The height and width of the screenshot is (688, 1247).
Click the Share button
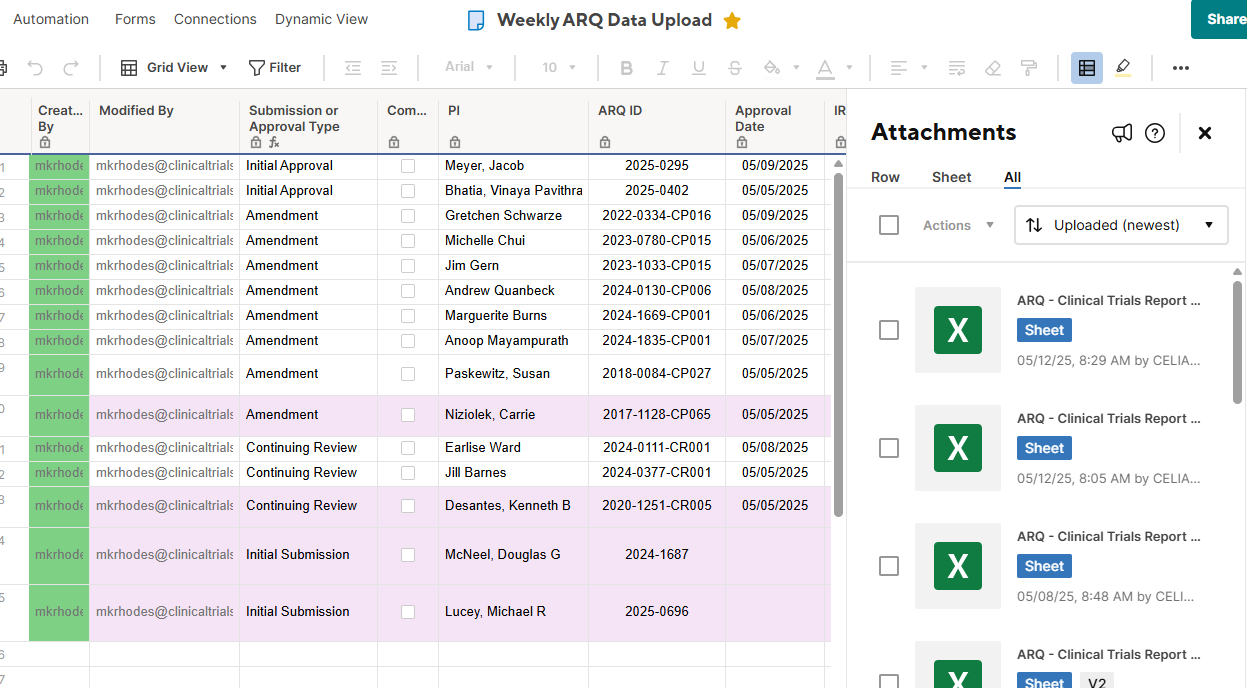pyautogui.click(x=1220, y=19)
